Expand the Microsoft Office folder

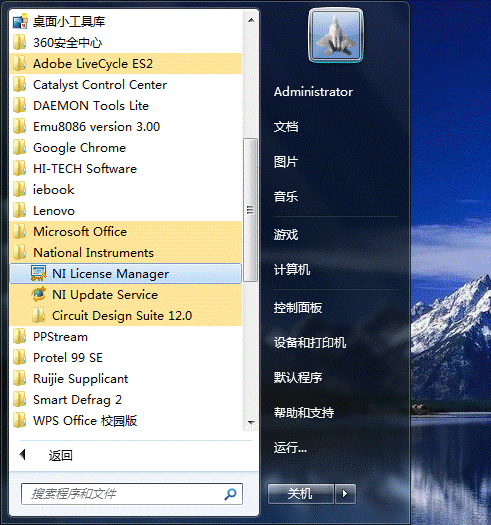pyautogui.click(x=126, y=231)
